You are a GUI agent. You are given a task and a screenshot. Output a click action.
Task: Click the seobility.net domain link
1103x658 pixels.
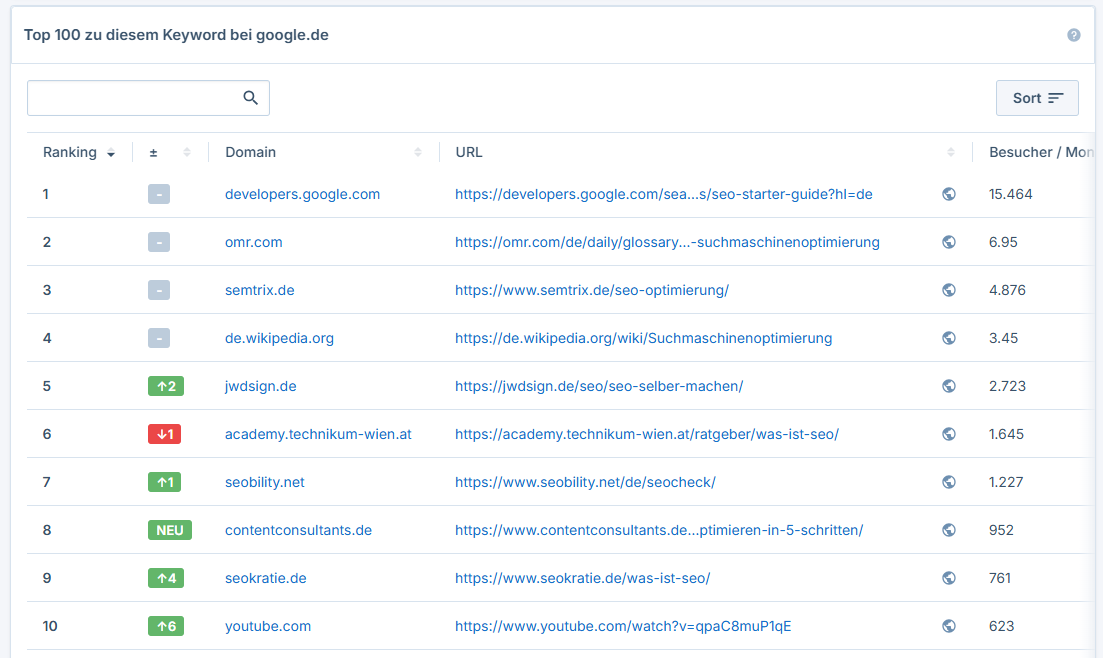[x=264, y=482]
